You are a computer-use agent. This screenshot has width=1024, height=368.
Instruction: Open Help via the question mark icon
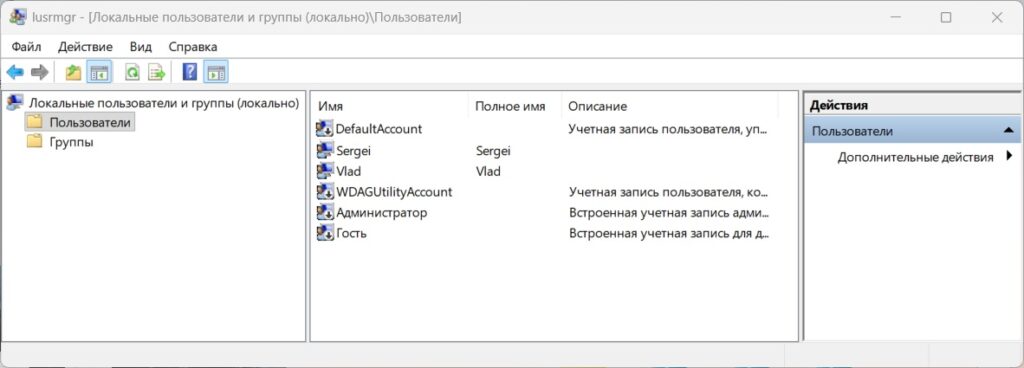(x=189, y=72)
